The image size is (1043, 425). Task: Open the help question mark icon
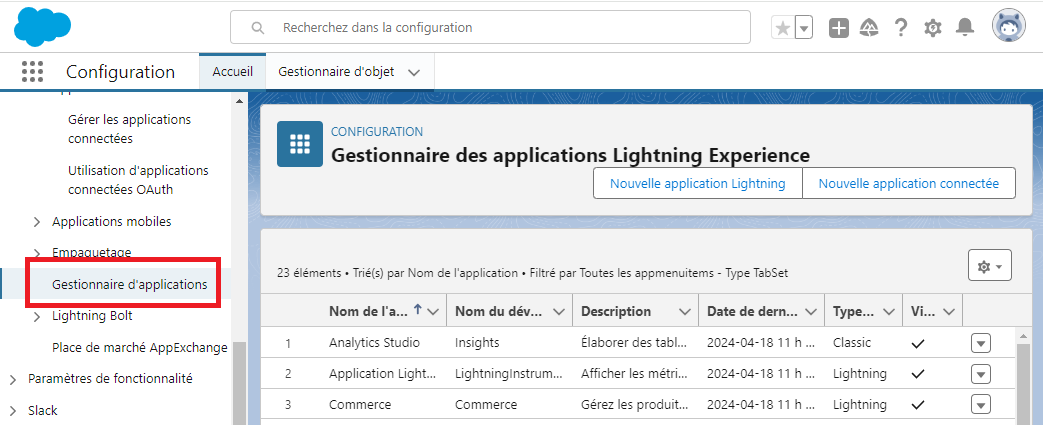901,28
